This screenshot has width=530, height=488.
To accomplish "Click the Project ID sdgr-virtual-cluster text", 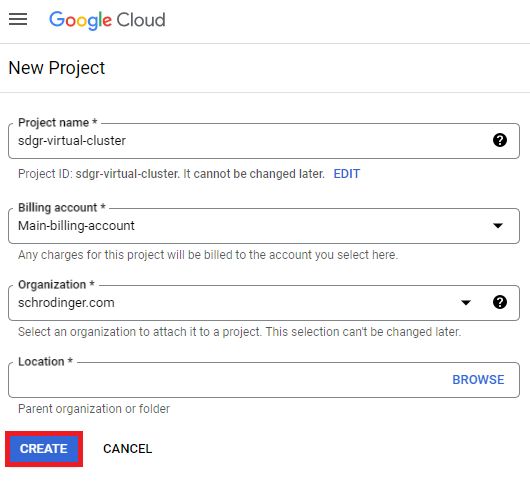I will pyautogui.click(x=127, y=174).
